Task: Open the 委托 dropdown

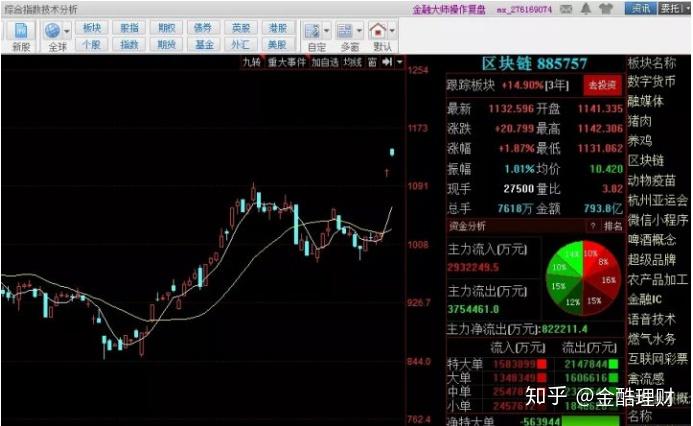Action: (x=674, y=8)
